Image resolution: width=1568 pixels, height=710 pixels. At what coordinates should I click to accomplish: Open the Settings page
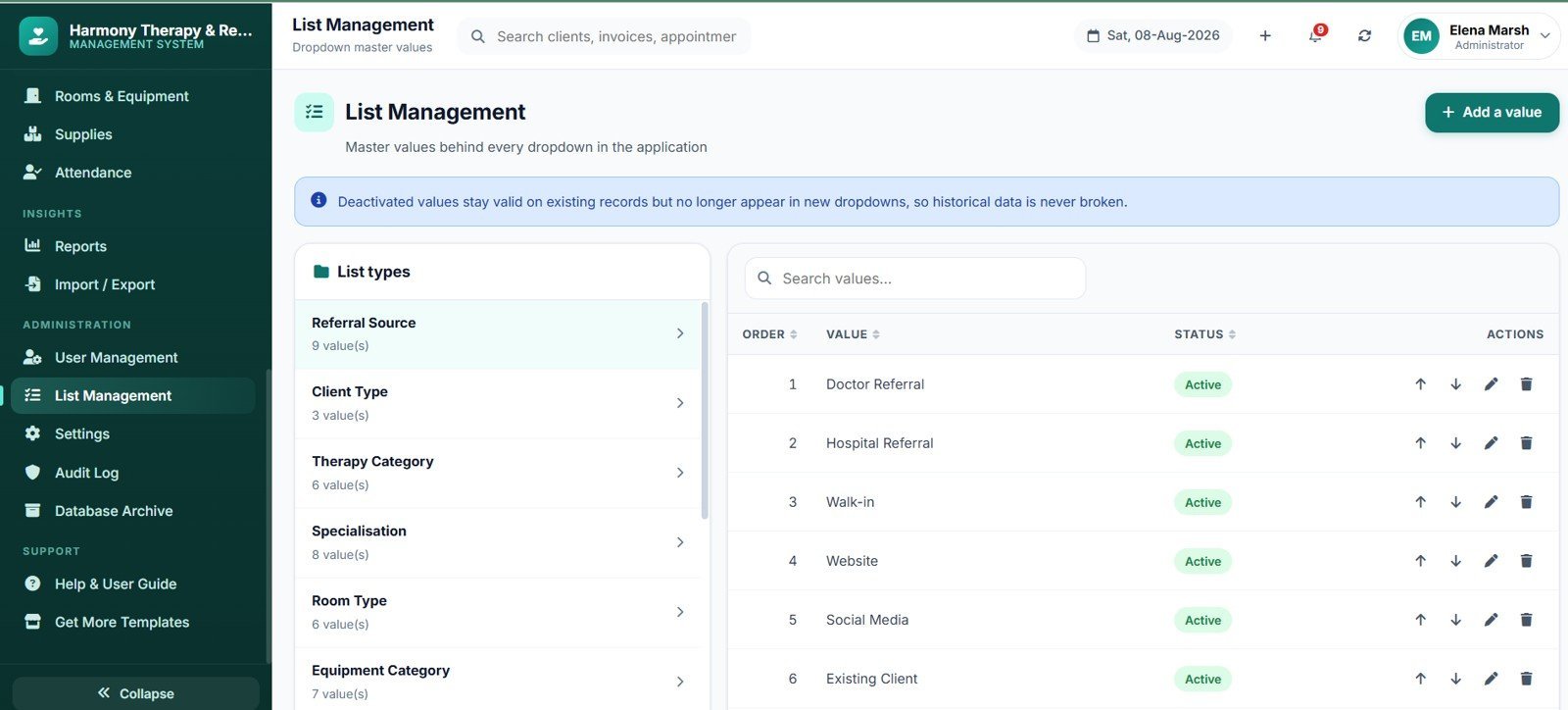pyautogui.click(x=133, y=433)
